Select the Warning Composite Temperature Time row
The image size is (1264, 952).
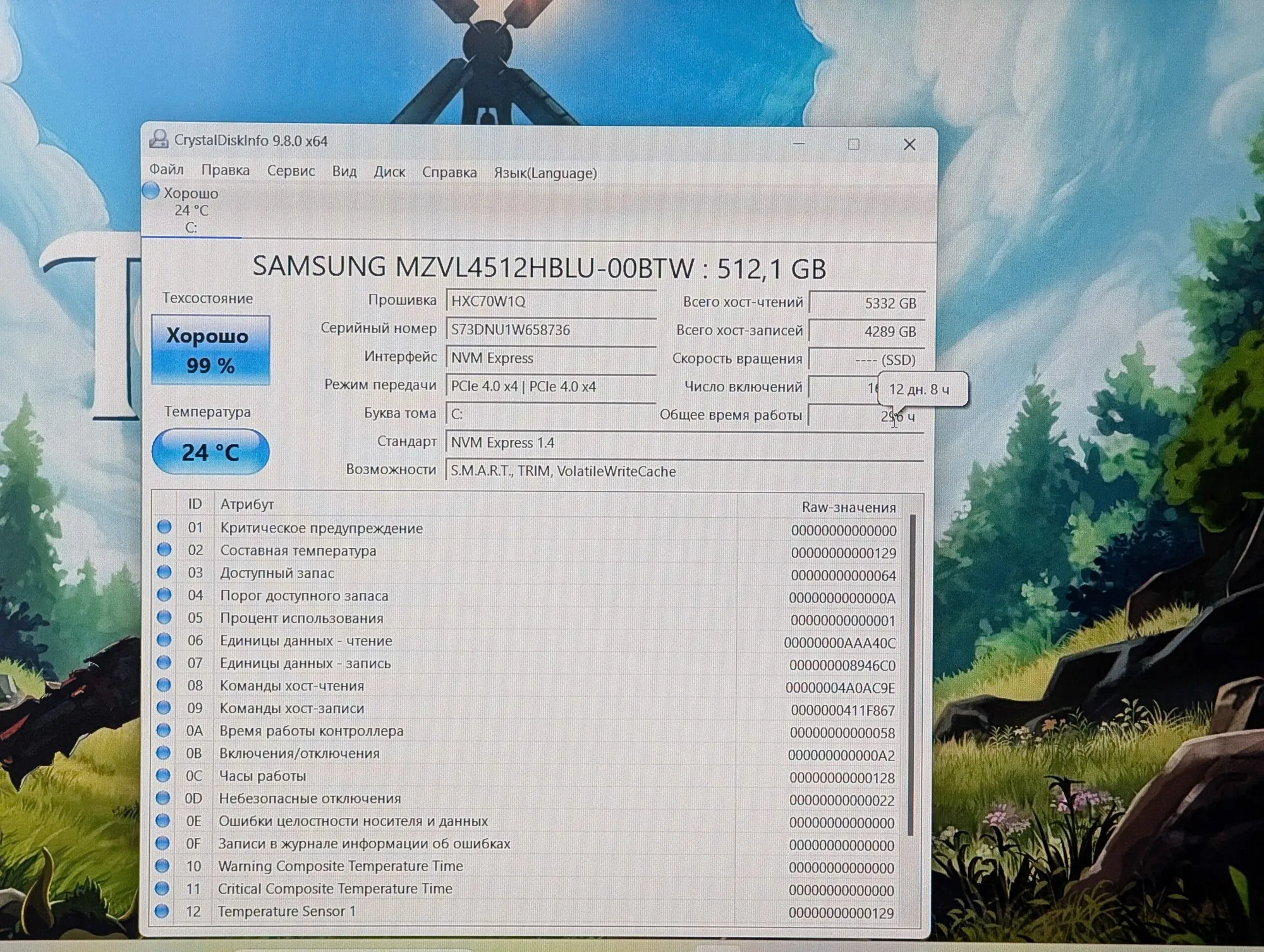(x=526, y=866)
